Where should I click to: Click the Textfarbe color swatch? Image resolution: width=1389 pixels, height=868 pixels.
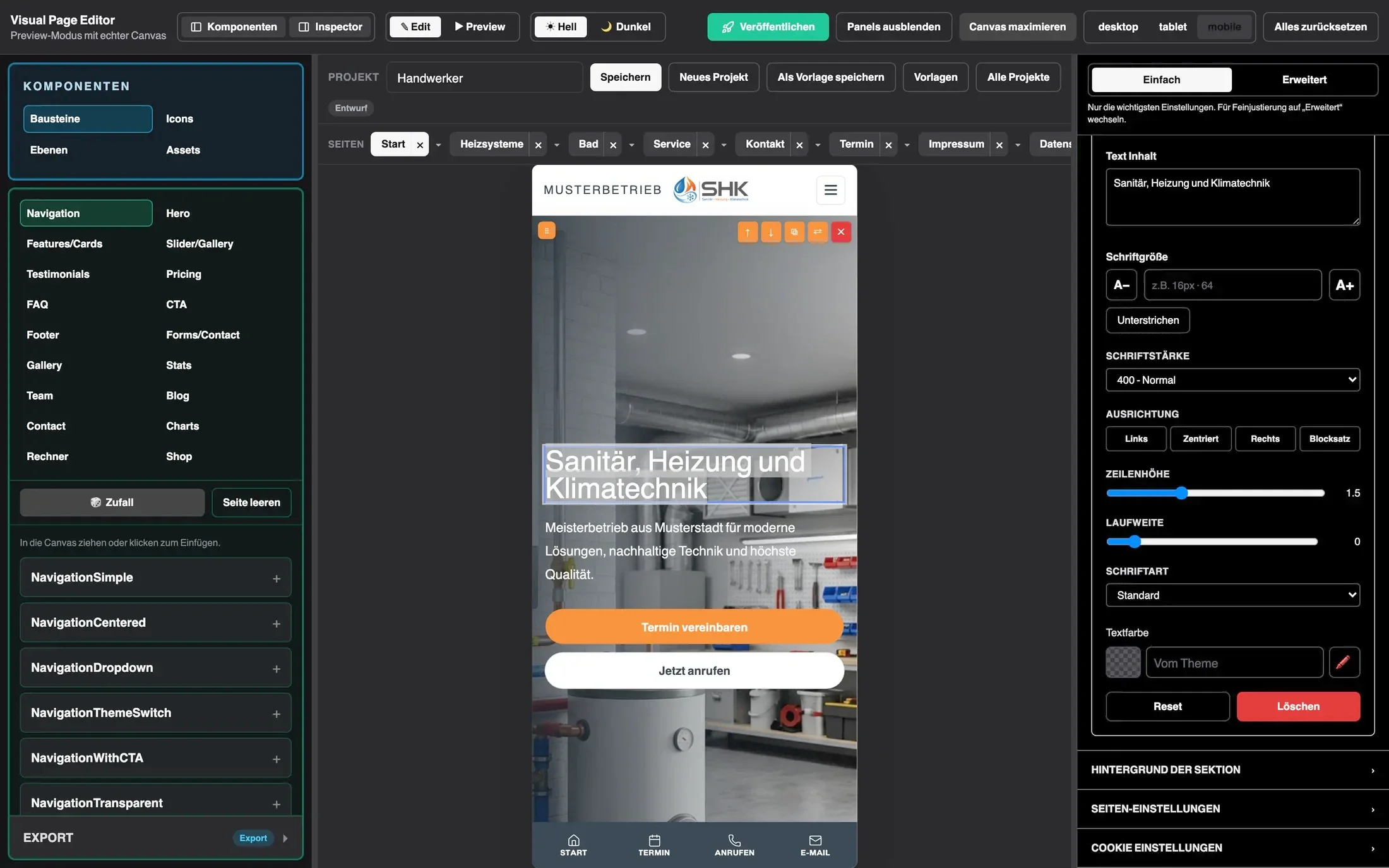(1123, 662)
